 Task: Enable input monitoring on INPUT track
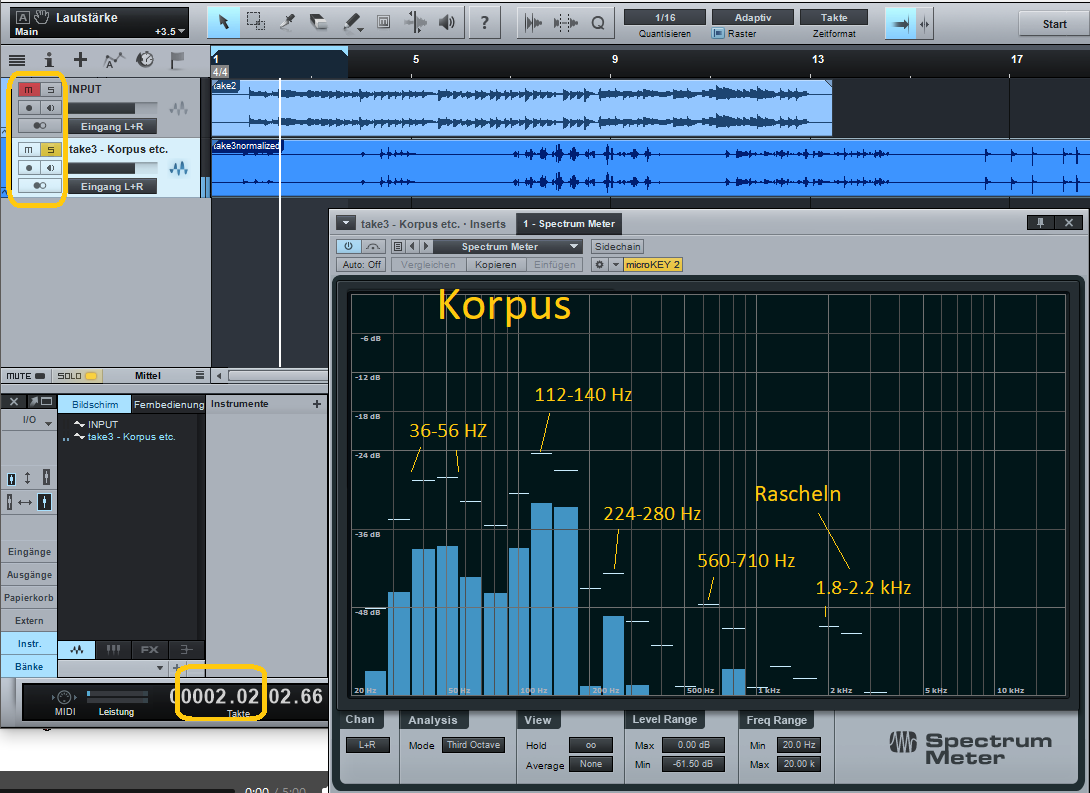(x=51, y=108)
